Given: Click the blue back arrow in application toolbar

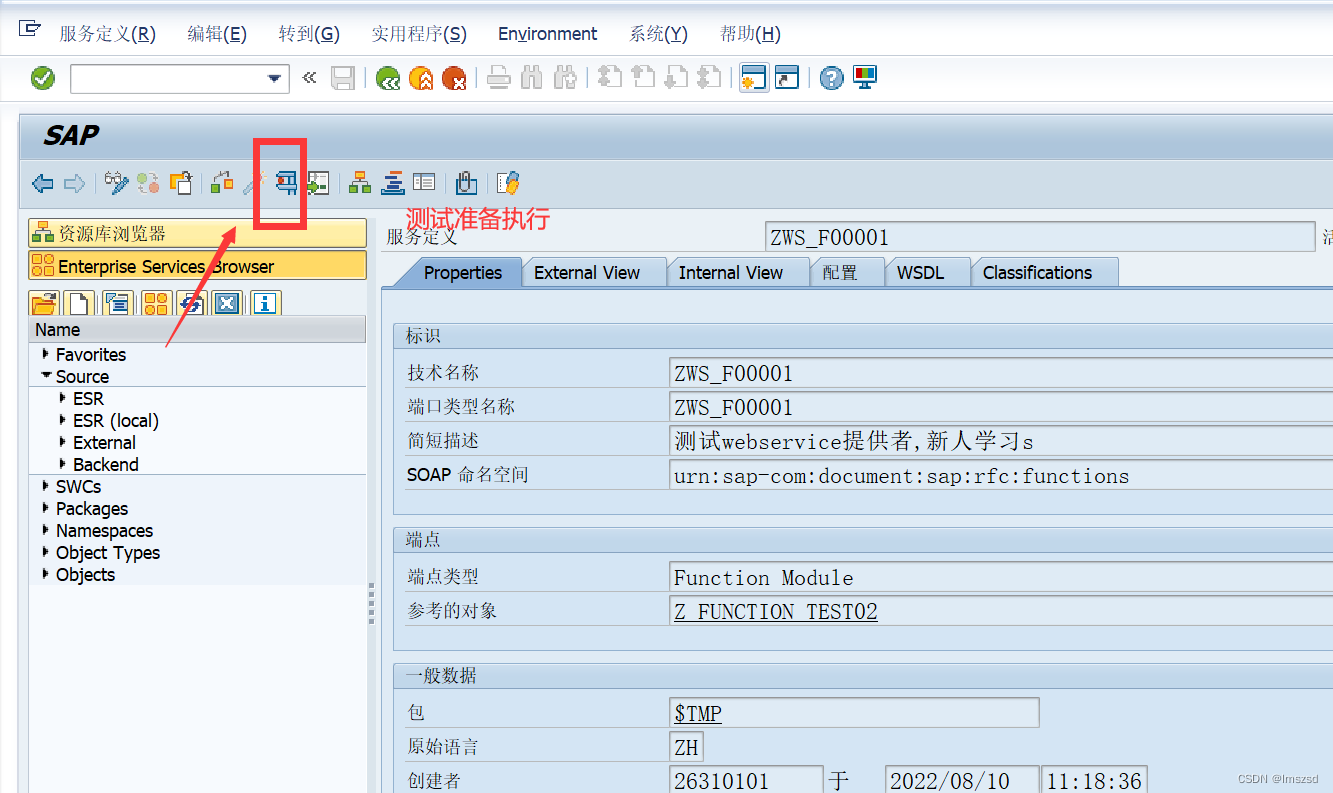Looking at the screenshot, I should coord(42,183).
